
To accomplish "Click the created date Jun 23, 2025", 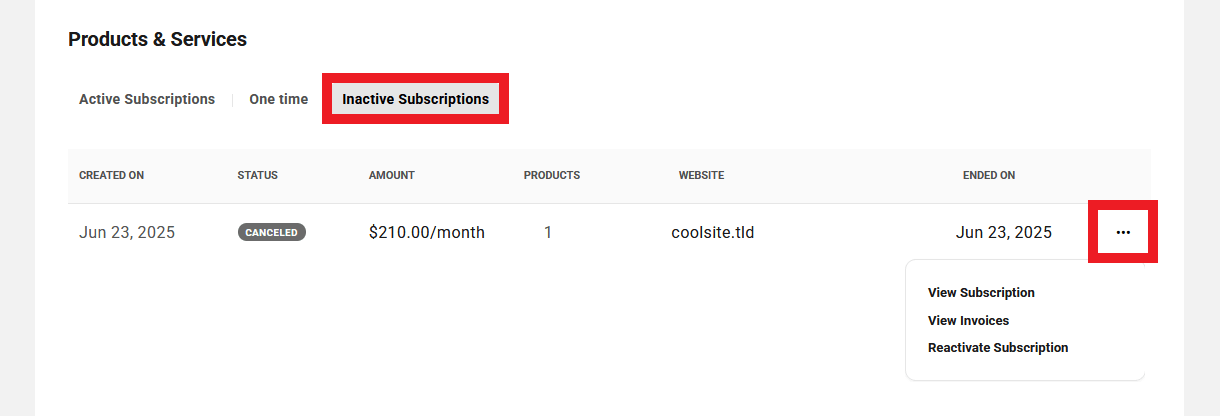I will pyautogui.click(x=127, y=233).
